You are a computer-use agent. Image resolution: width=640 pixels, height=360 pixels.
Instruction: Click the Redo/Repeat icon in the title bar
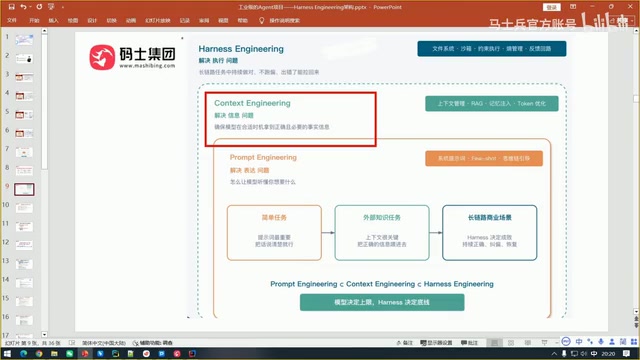coord(39,7)
